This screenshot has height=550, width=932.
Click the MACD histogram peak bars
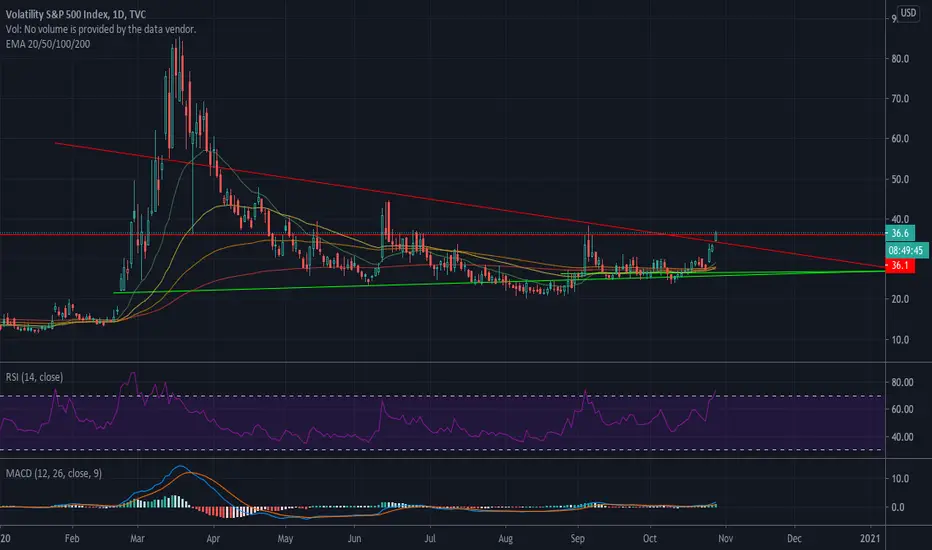[x=175, y=501]
